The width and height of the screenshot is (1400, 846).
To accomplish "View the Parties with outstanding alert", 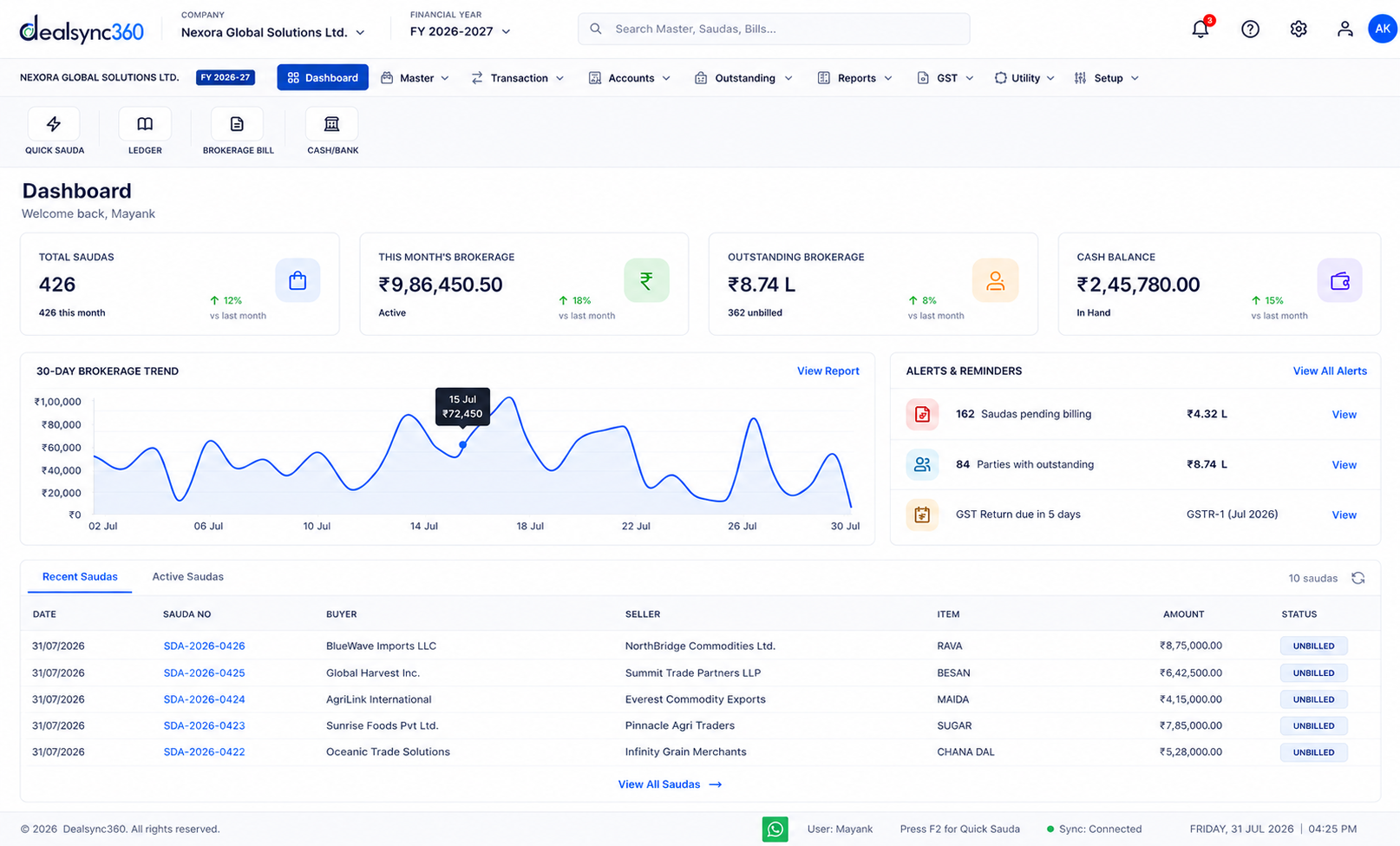I will point(1344,465).
